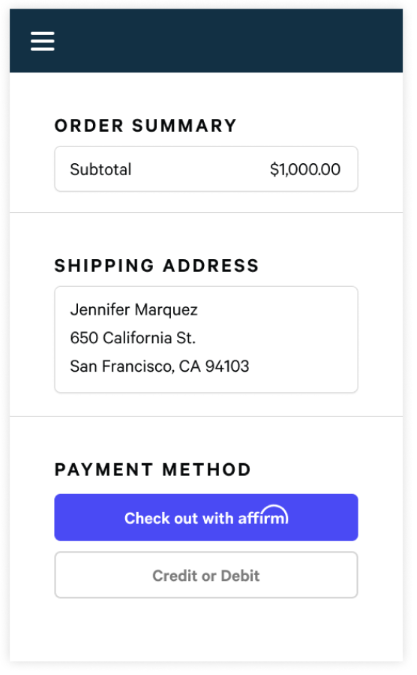
Task: Click the Subtotal label text
Action: pos(101,169)
